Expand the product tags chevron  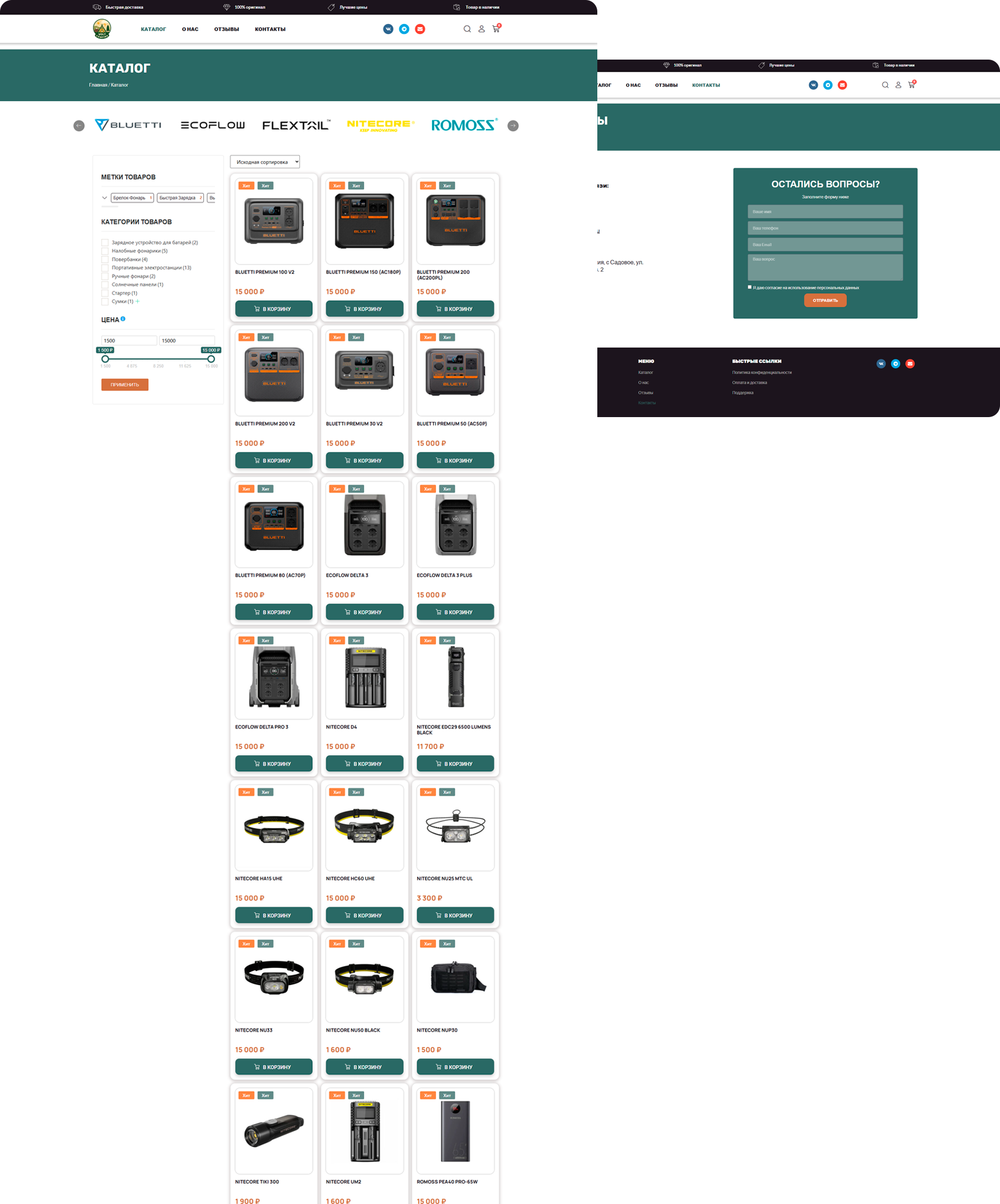pyautogui.click(x=105, y=198)
